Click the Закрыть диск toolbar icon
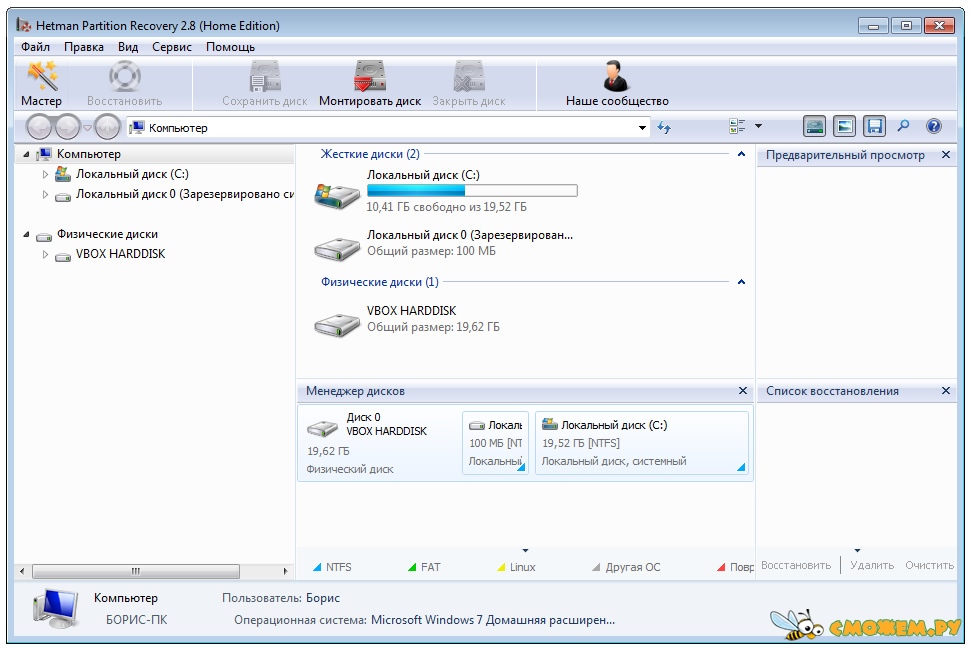The width and height of the screenshot is (972, 652). tap(469, 84)
